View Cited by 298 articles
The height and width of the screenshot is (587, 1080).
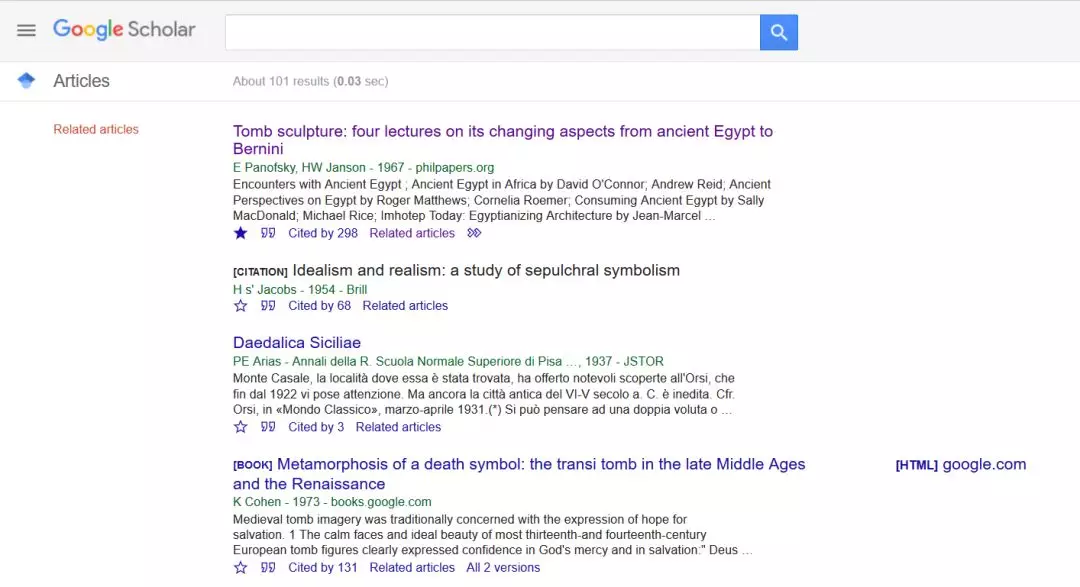point(322,233)
